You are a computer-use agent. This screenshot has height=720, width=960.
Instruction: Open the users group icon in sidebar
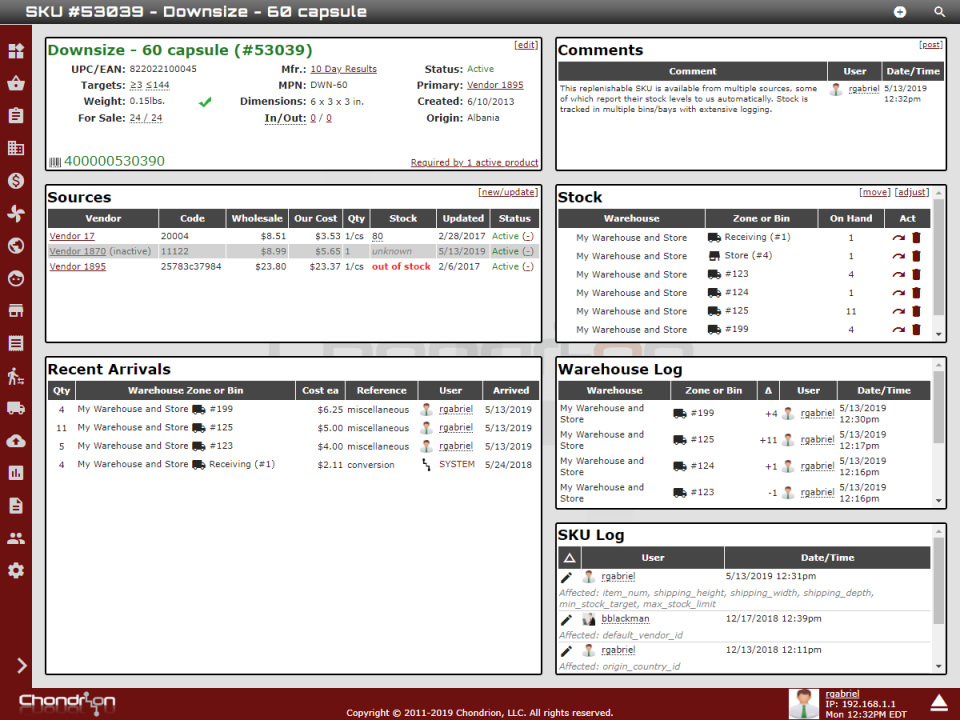pyautogui.click(x=16, y=538)
